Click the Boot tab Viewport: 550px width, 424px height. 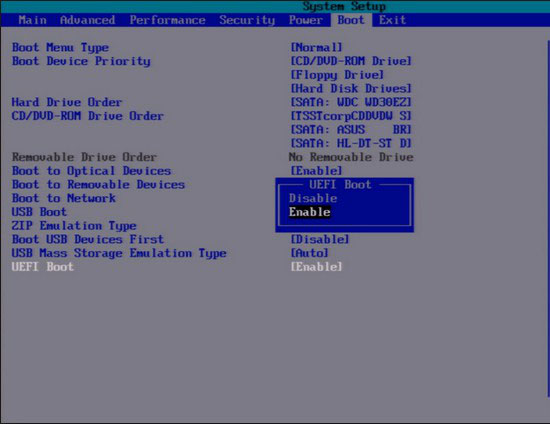tap(351, 20)
